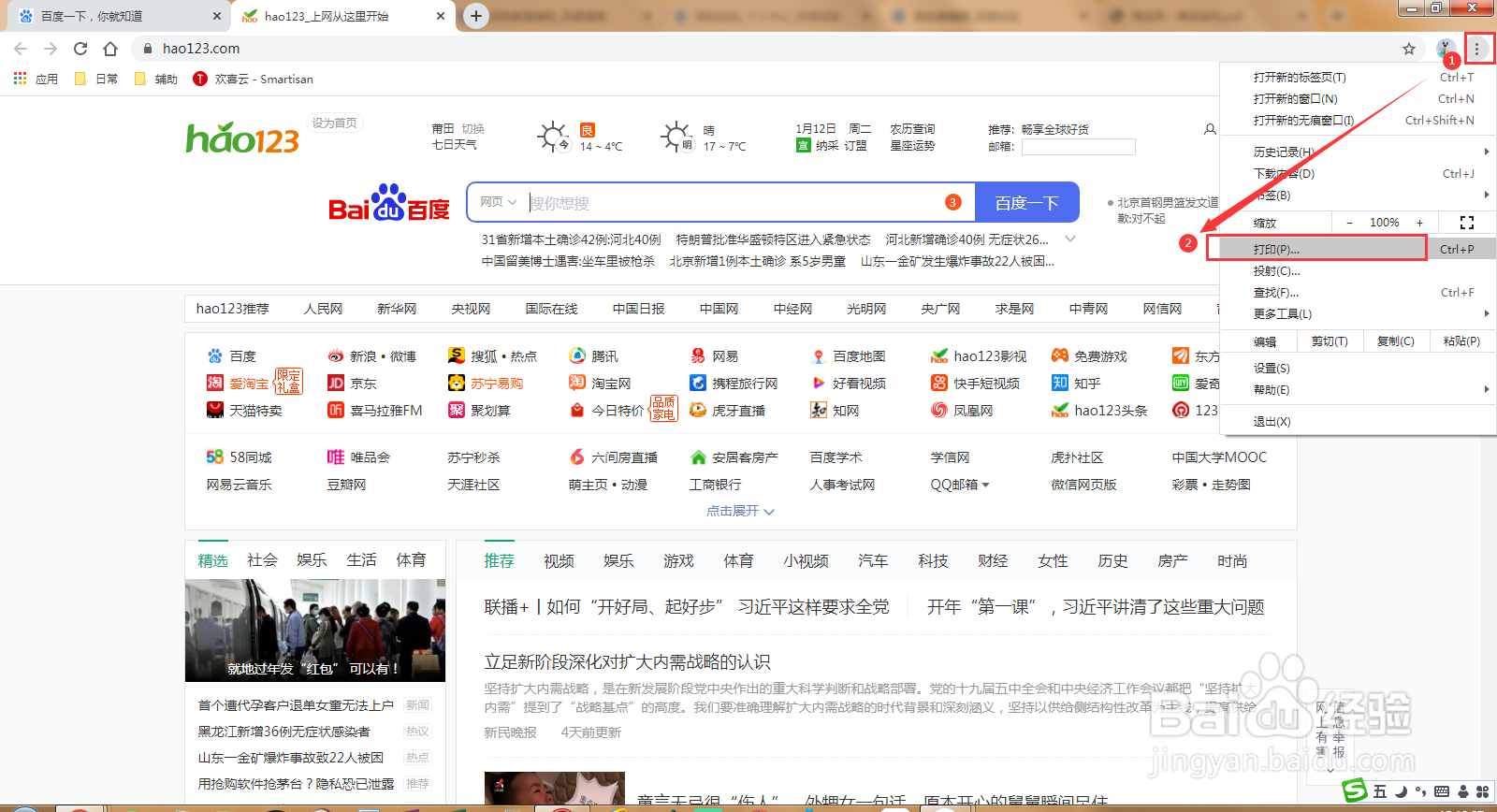Viewport: 1497px width, 812px height.
Task: Switch to the 社会 news tab
Action: pyautogui.click(x=263, y=560)
